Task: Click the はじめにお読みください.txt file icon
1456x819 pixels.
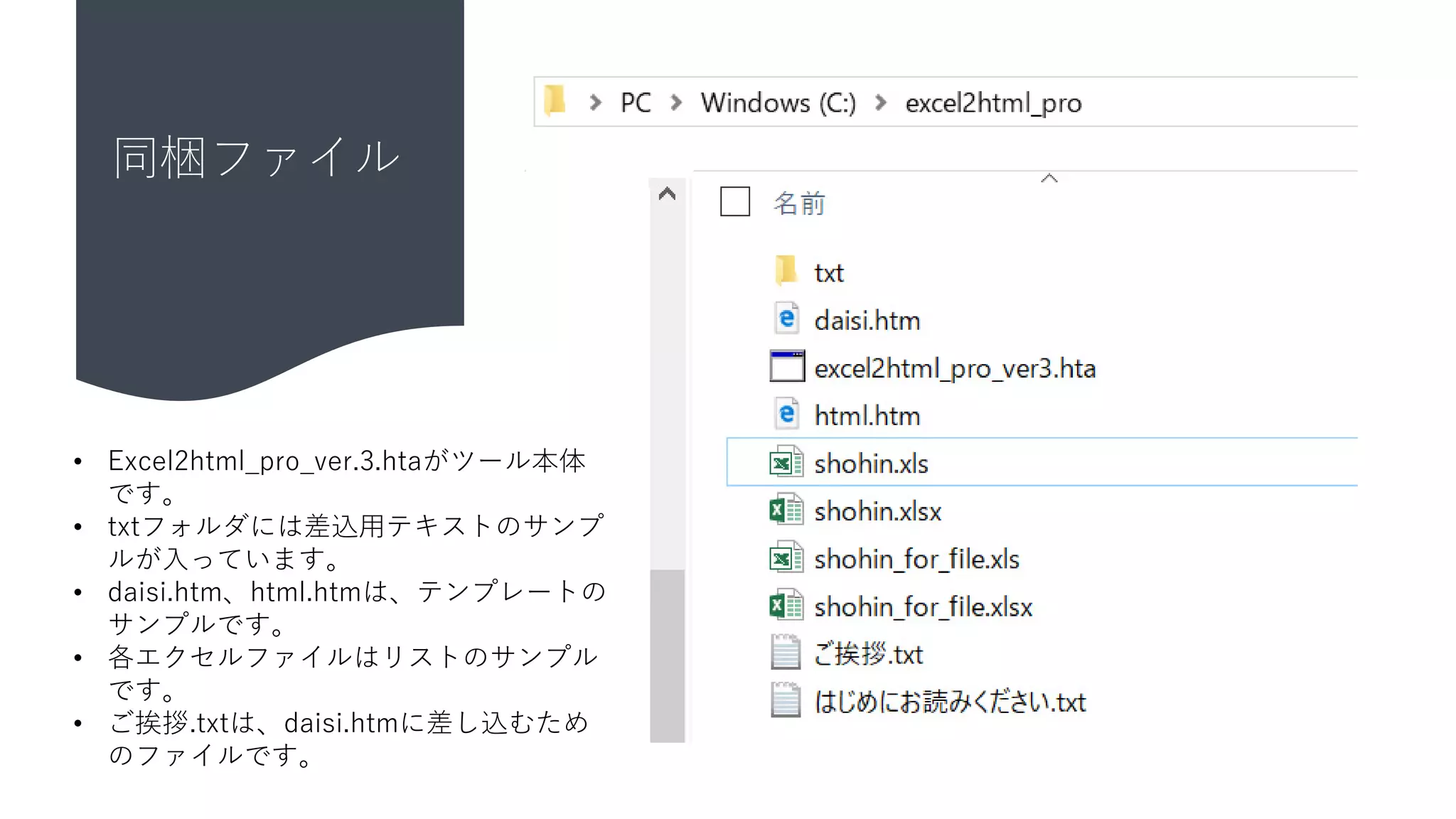Action: pos(786,701)
